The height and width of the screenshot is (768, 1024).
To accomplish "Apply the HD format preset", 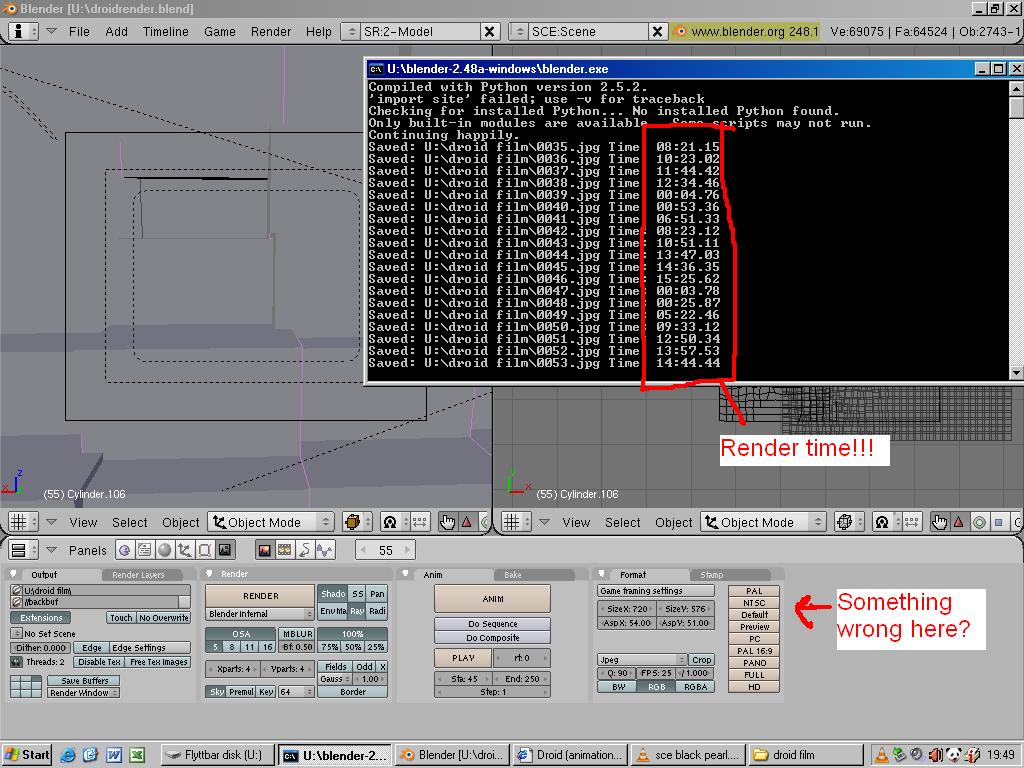I will pyautogui.click(x=754, y=686).
